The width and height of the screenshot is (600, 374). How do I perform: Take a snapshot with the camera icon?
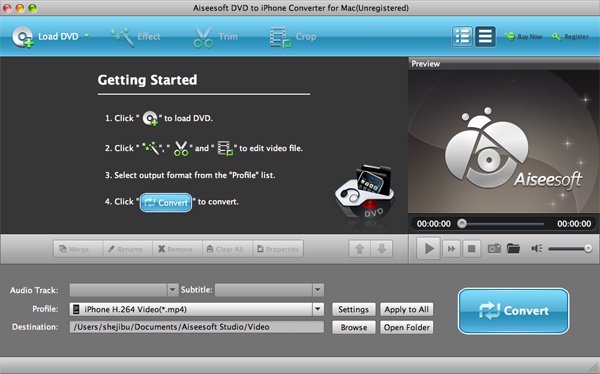[x=494, y=249]
